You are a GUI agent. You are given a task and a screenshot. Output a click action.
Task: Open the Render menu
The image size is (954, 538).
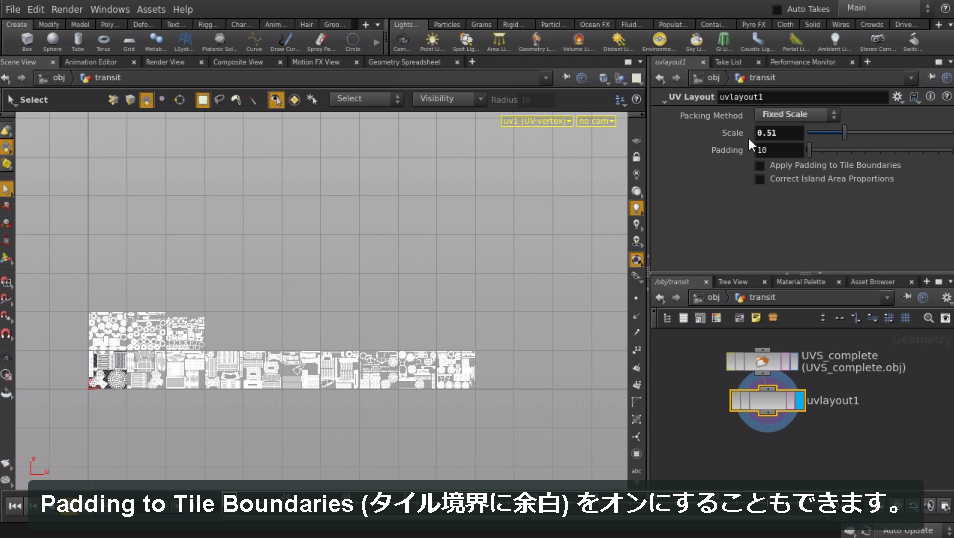67,9
